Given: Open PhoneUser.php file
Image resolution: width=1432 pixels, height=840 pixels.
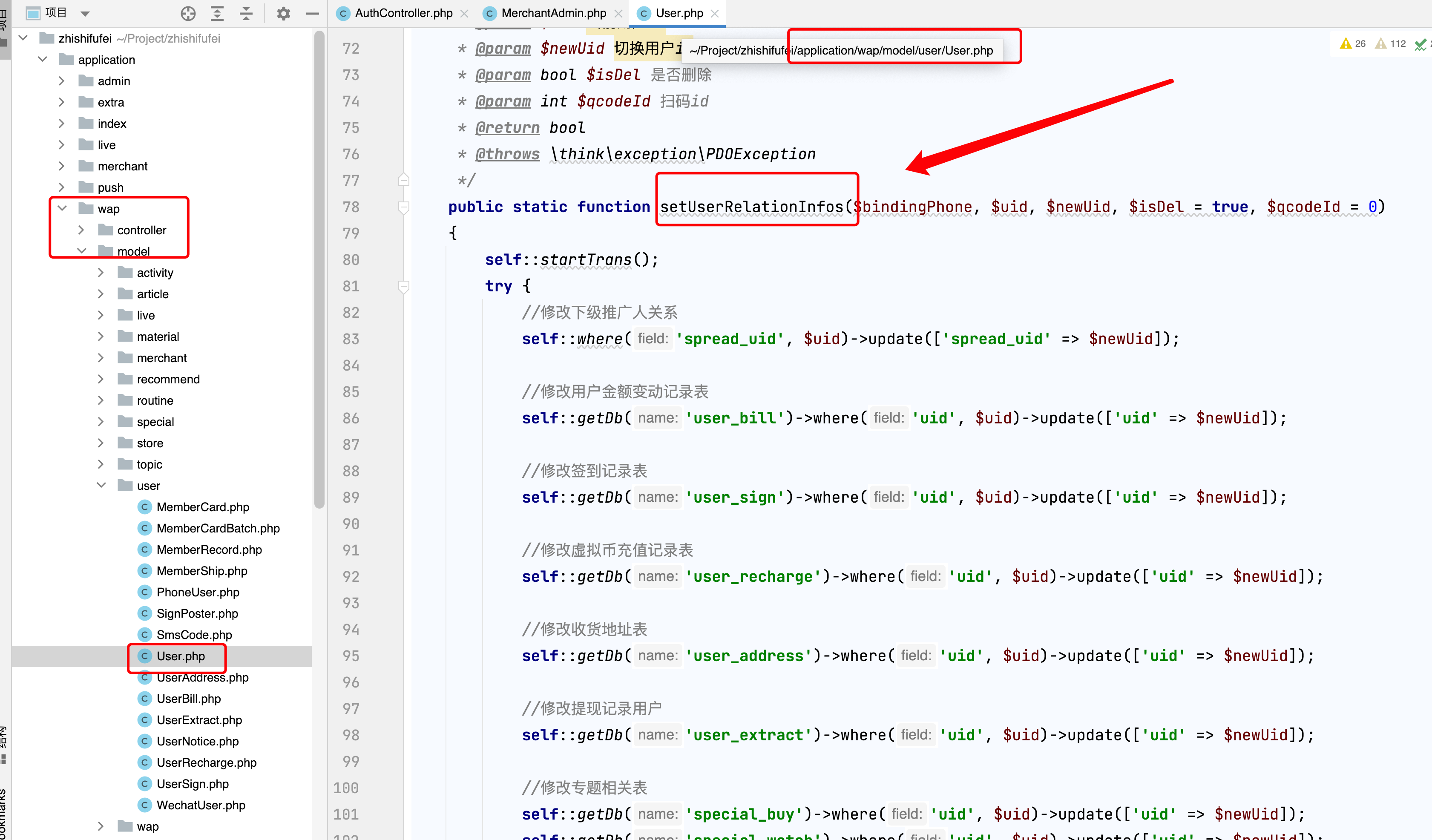Looking at the screenshot, I should (197, 592).
